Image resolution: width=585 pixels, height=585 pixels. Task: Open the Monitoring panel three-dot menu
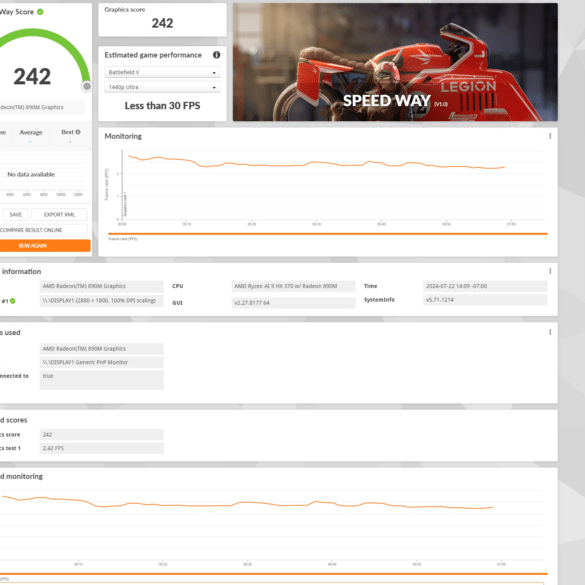pos(550,136)
